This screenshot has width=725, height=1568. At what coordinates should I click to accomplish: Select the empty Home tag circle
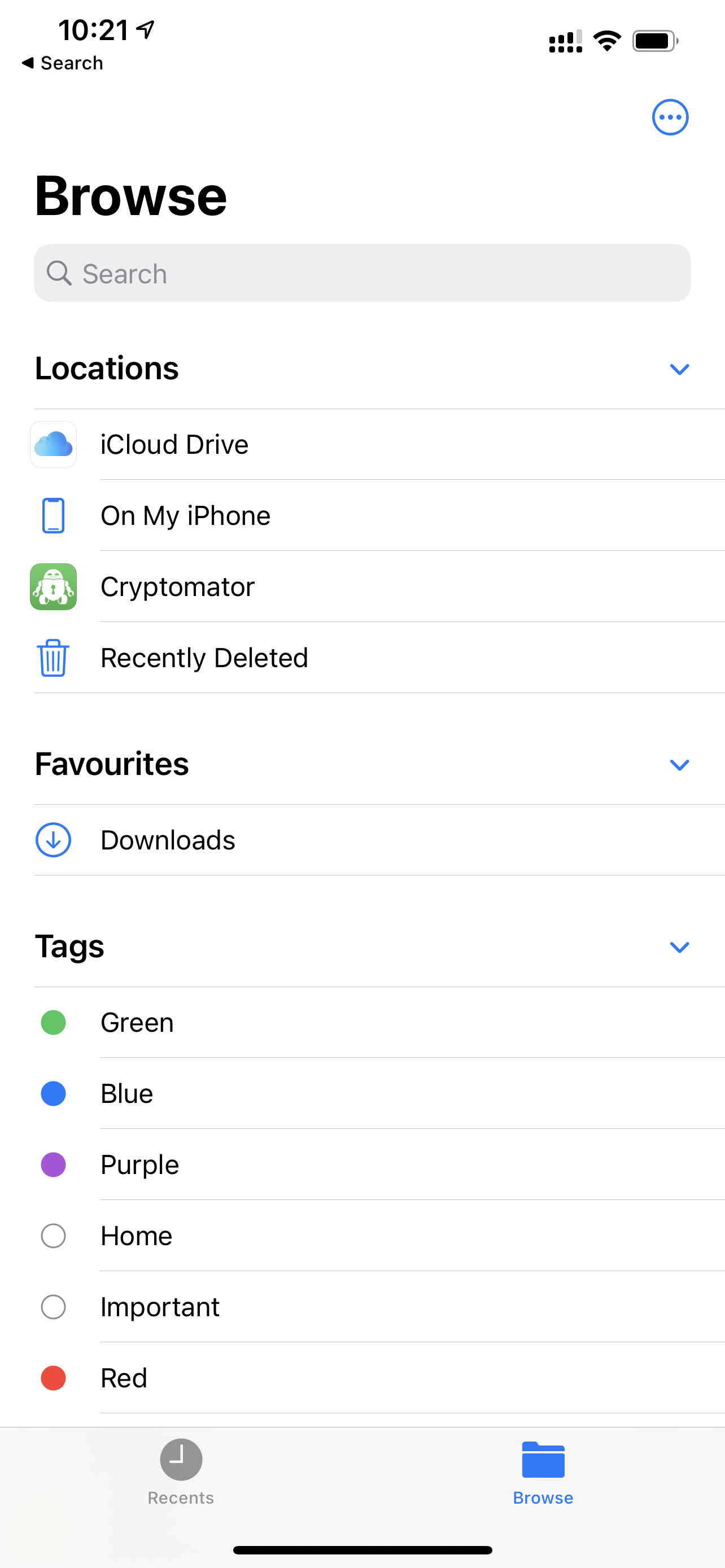[x=54, y=1236]
